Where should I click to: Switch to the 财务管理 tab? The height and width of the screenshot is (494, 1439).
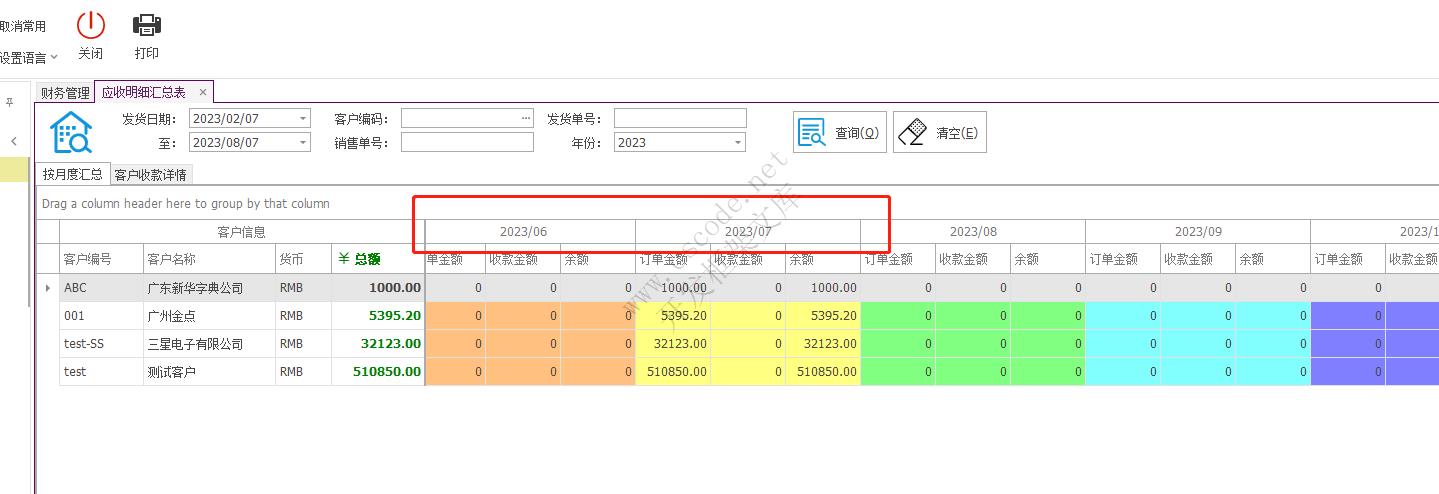(65, 93)
